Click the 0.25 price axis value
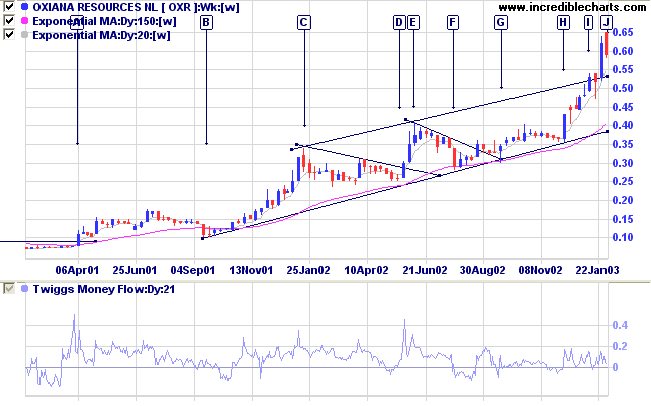The image size is (651, 406). coord(623,181)
